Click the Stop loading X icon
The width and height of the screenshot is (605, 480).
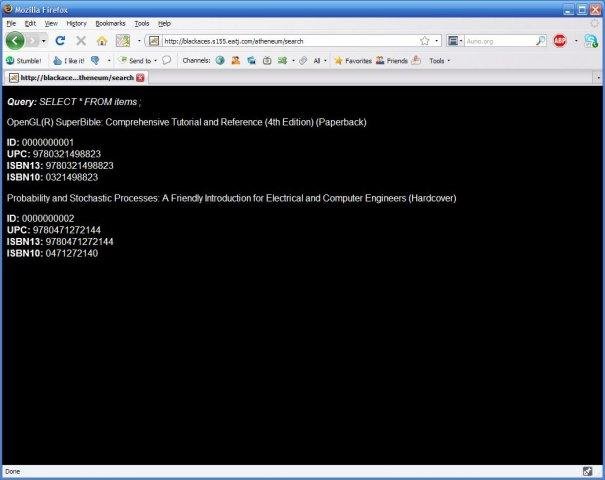pos(81,41)
